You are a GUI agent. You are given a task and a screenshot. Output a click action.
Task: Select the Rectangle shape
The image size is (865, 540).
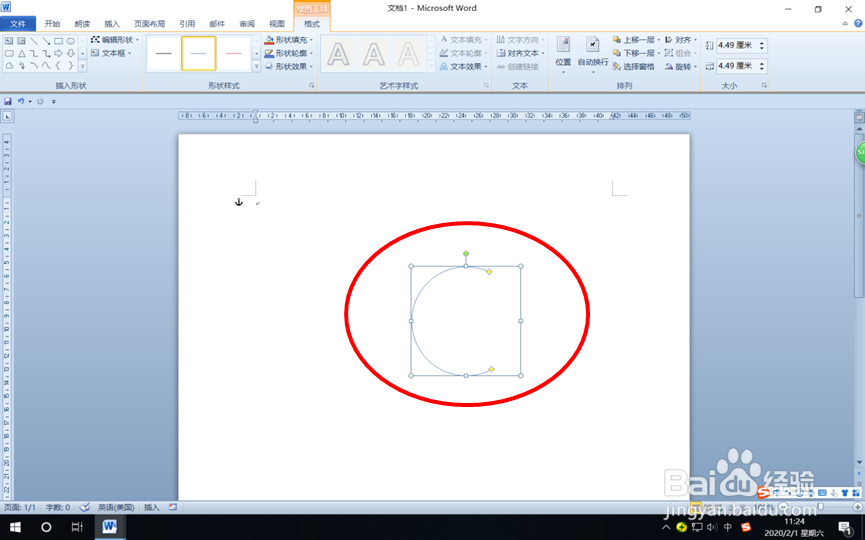[x=58, y=41]
